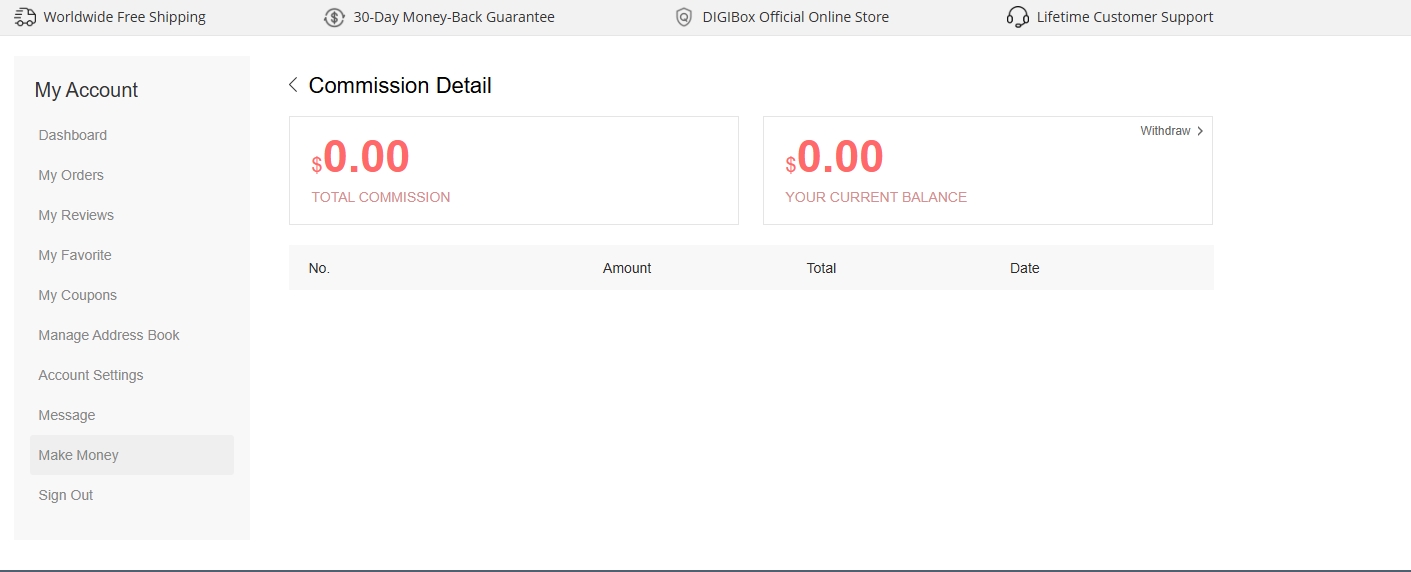The width and height of the screenshot is (1411, 572).
Task: Click the chevron next to Withdraw
Action: [x=1200, y=131]
